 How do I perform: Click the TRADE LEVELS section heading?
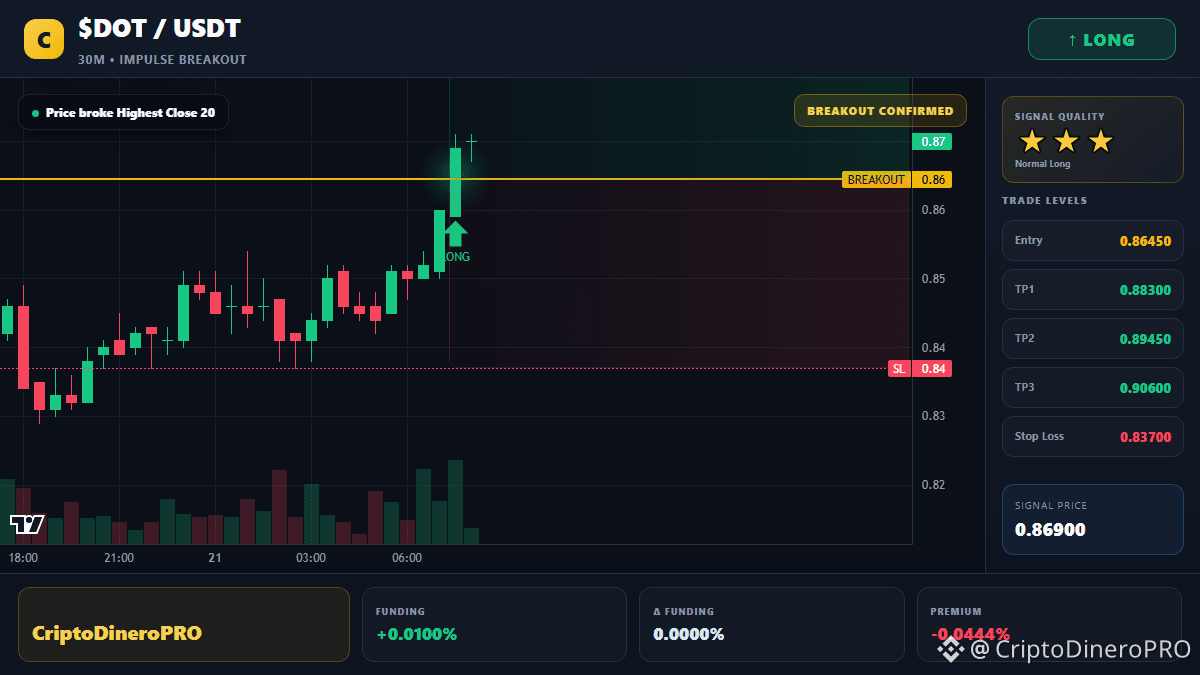click(x=1044, y=201)
